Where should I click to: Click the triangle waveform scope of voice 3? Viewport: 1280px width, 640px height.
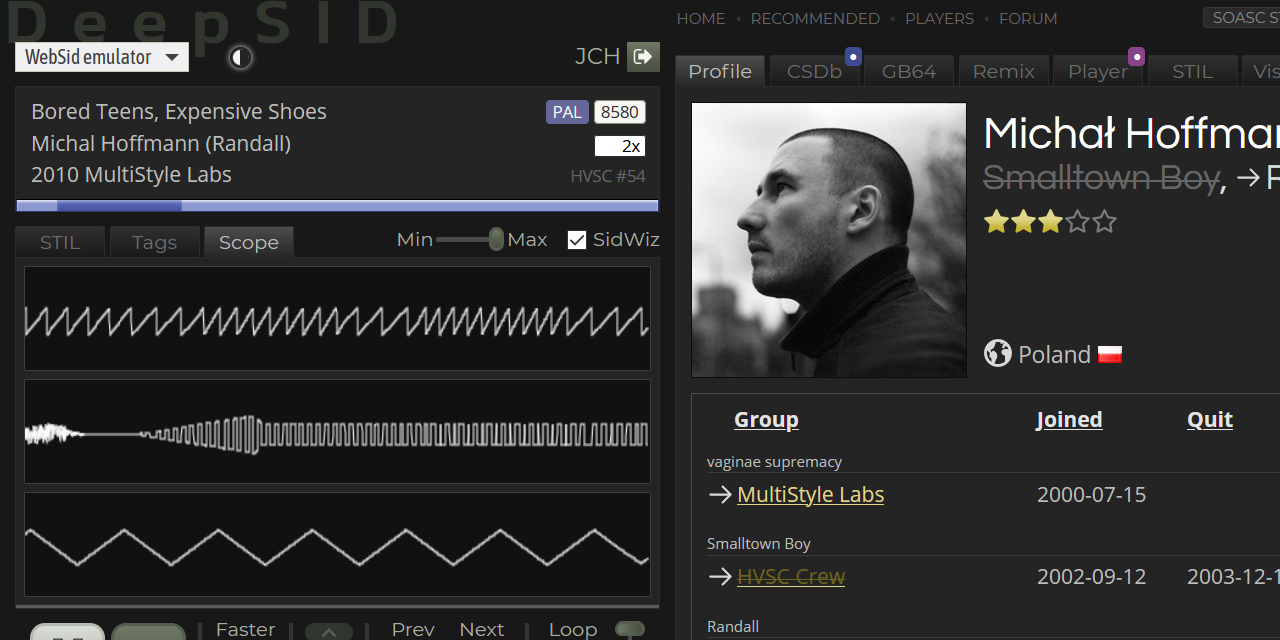(337, 545)
